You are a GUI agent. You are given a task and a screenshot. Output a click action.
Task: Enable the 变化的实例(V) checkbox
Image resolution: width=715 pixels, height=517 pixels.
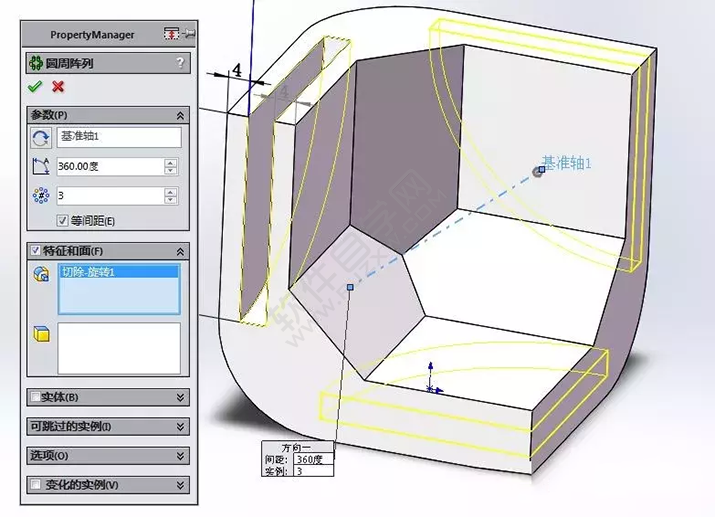pyautogui.click(x=35, y=484)
